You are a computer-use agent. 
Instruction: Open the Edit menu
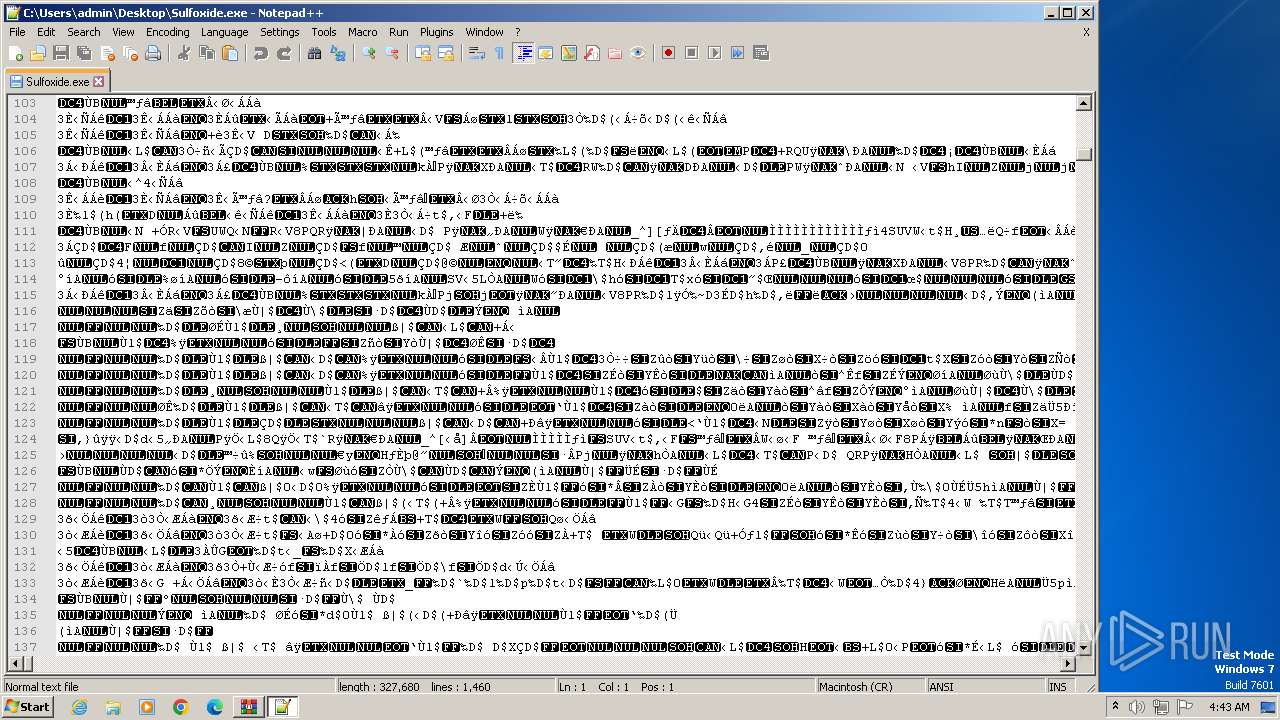[46, 32]
